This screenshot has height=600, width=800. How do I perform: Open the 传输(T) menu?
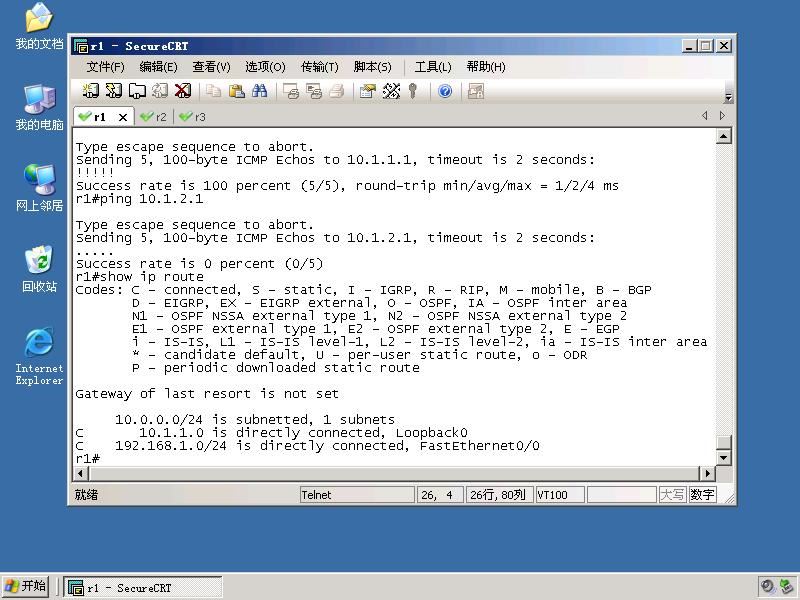(319, 67)
